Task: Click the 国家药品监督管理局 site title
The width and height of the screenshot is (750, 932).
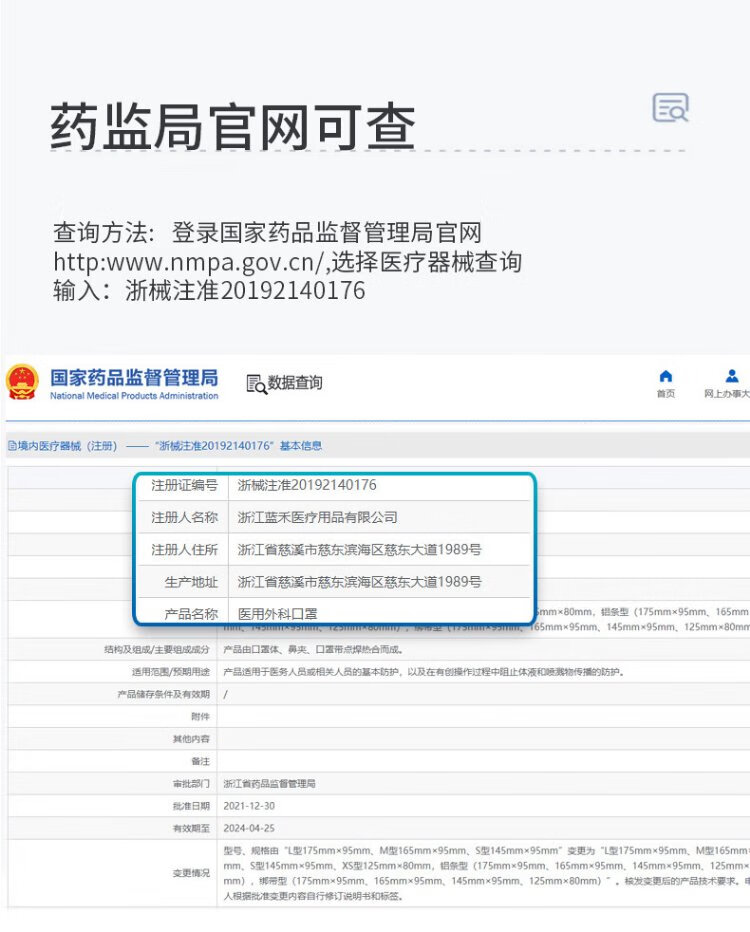Action: (134, 378)
